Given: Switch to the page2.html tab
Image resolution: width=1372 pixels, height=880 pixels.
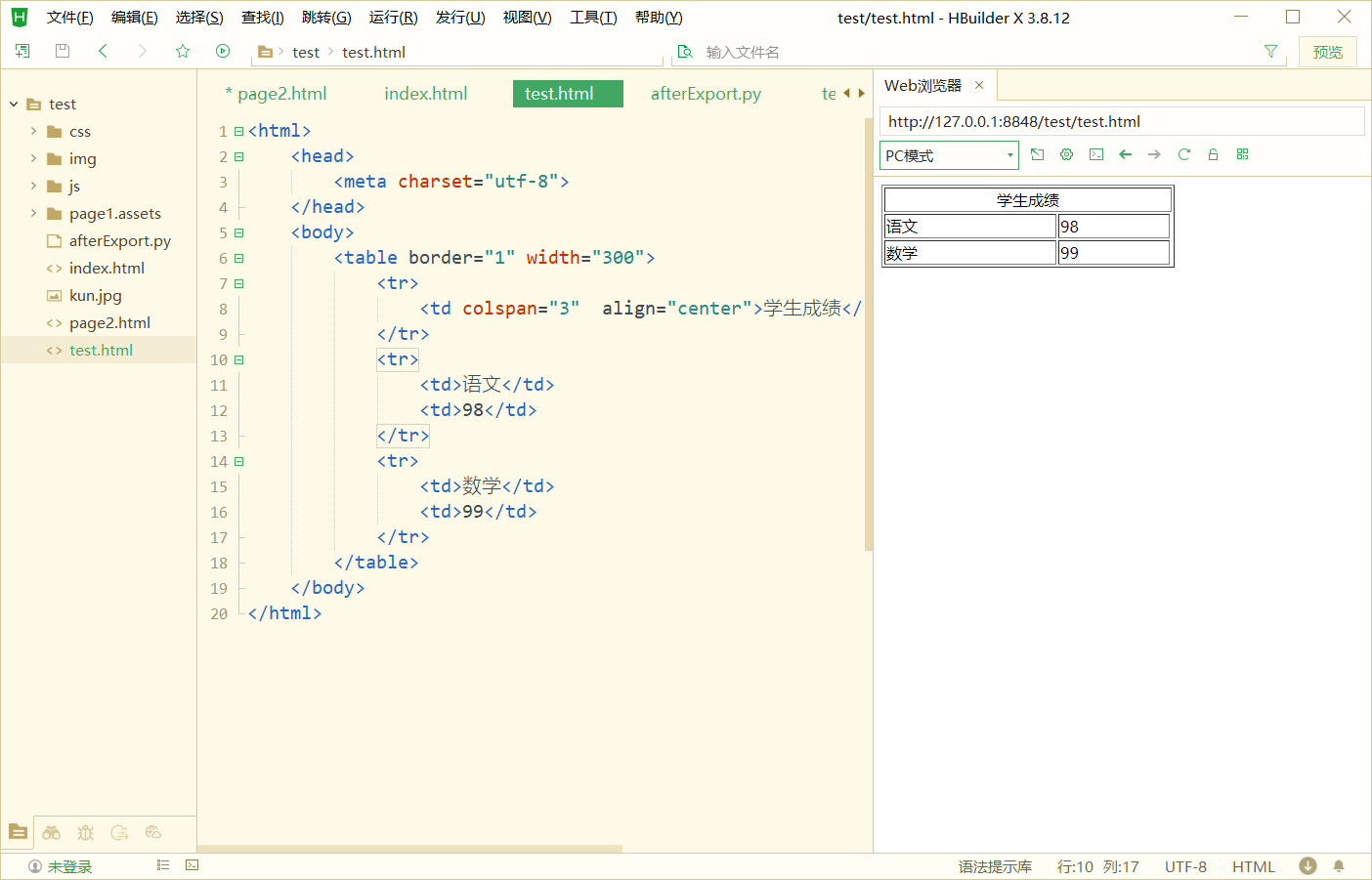Looking at the screenshot, I should pyautogui.click(x=277, y=94).
